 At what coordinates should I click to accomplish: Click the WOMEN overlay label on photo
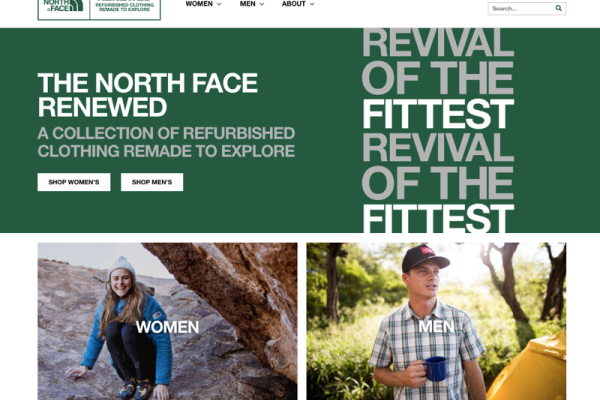[167, 327]
